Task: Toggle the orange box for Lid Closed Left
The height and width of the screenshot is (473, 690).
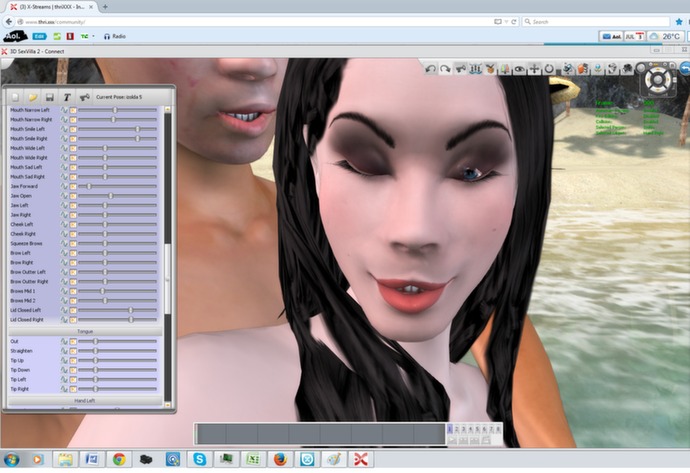Action: point(73,311)
